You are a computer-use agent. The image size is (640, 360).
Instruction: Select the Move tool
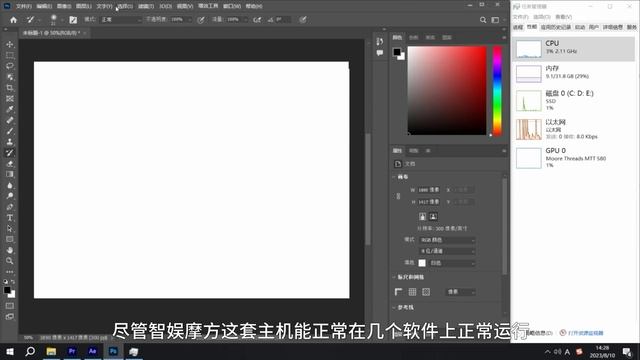coord(10,44)
